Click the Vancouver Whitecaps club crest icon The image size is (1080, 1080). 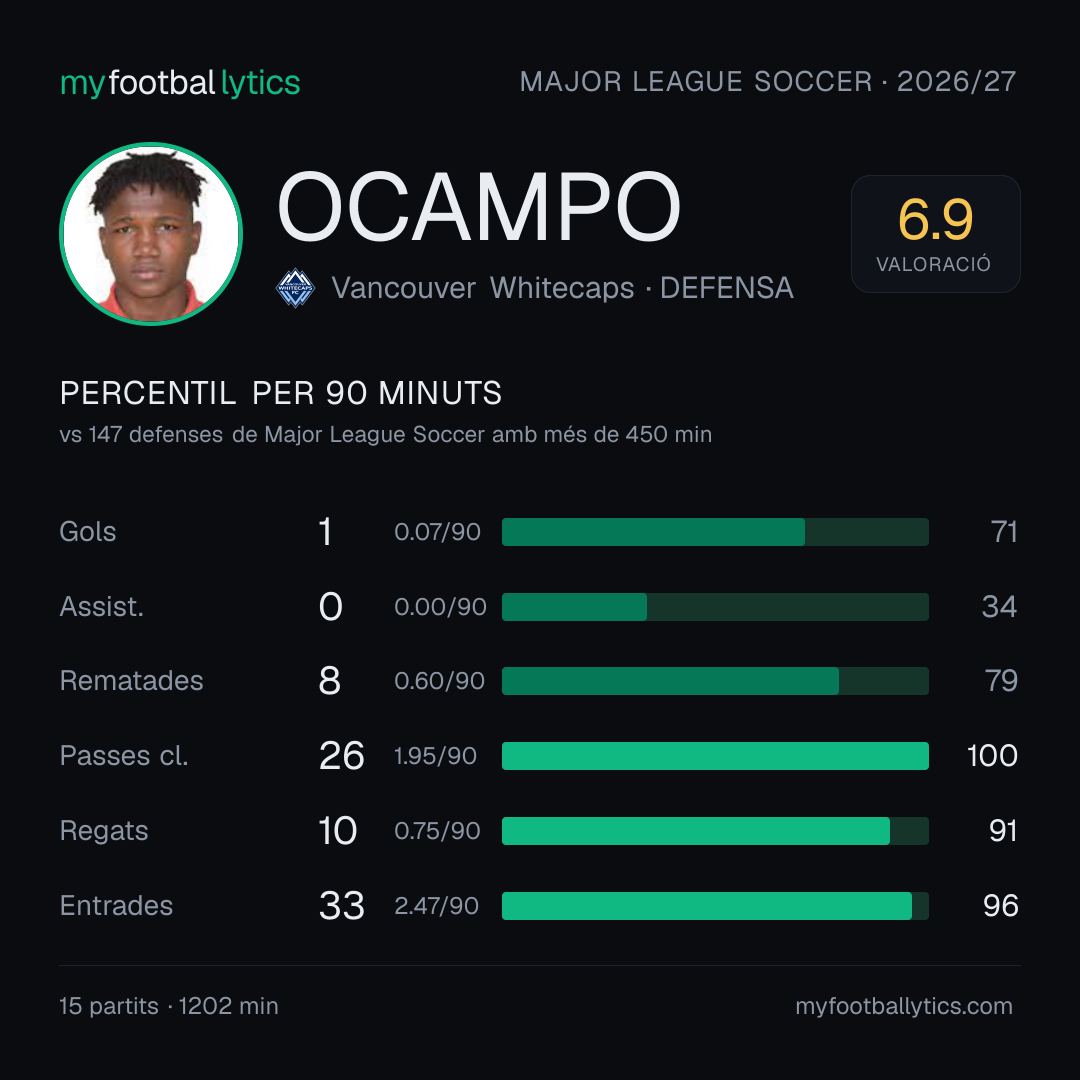coord(295,288)
